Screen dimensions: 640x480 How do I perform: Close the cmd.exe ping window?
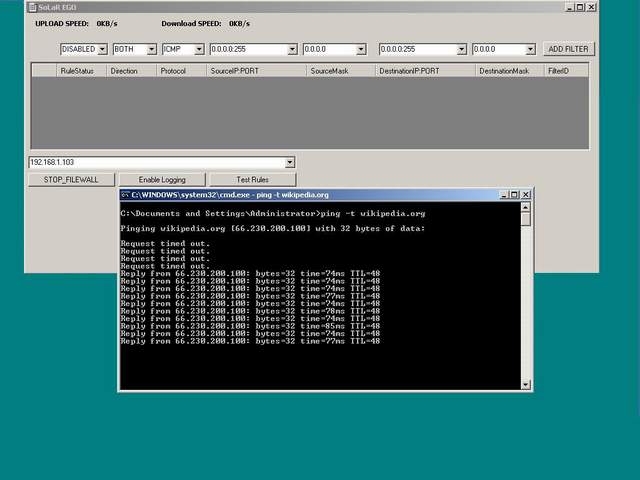pos(525,194)
